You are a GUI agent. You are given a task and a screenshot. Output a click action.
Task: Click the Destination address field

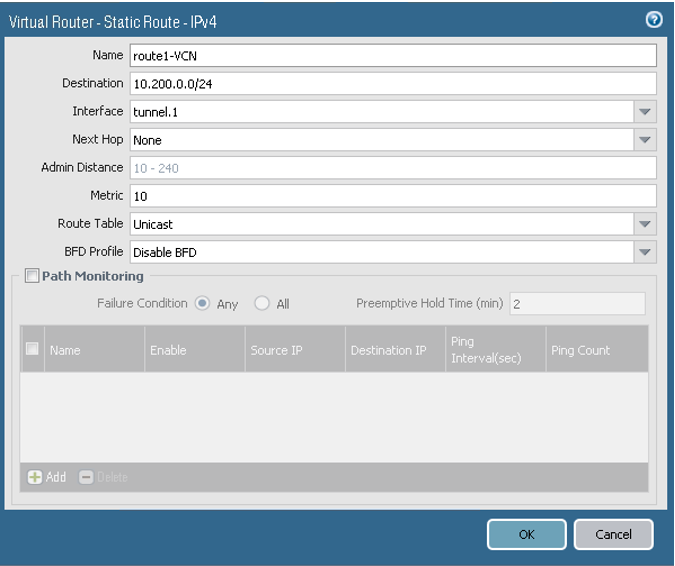(x=392, y=84)
